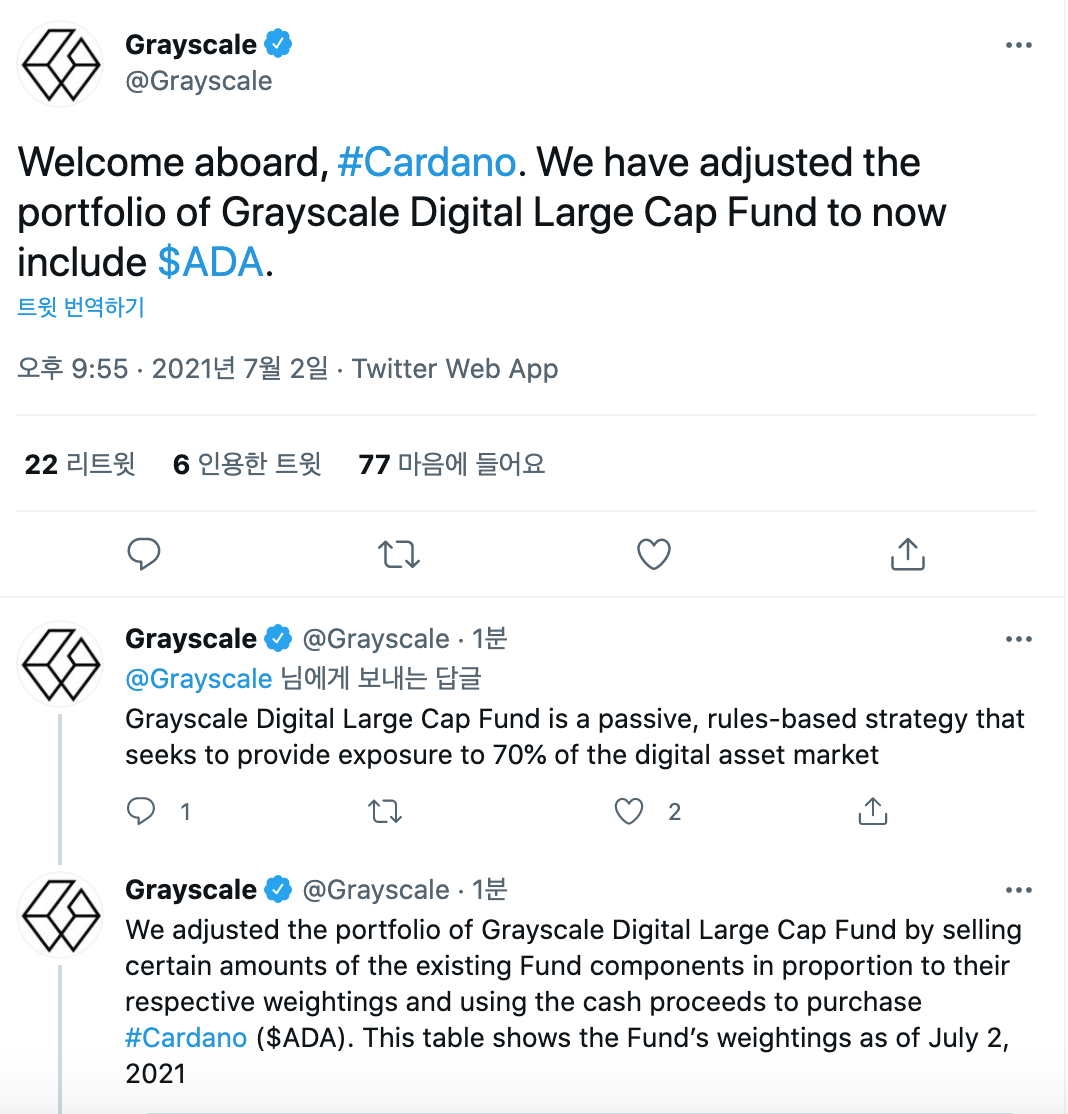This screenshot has width=1068, height=1114.
Task: Open more options on the weightings reply
Action: click(x=1018, y=891)
